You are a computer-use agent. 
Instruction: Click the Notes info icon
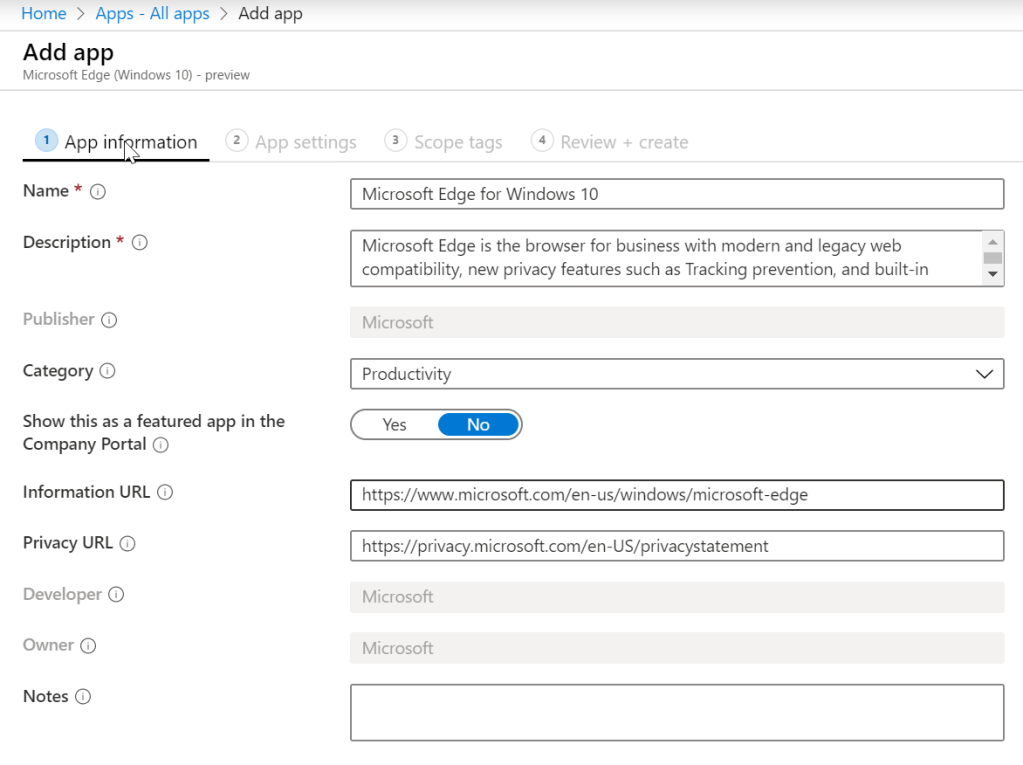click(83, 697)
